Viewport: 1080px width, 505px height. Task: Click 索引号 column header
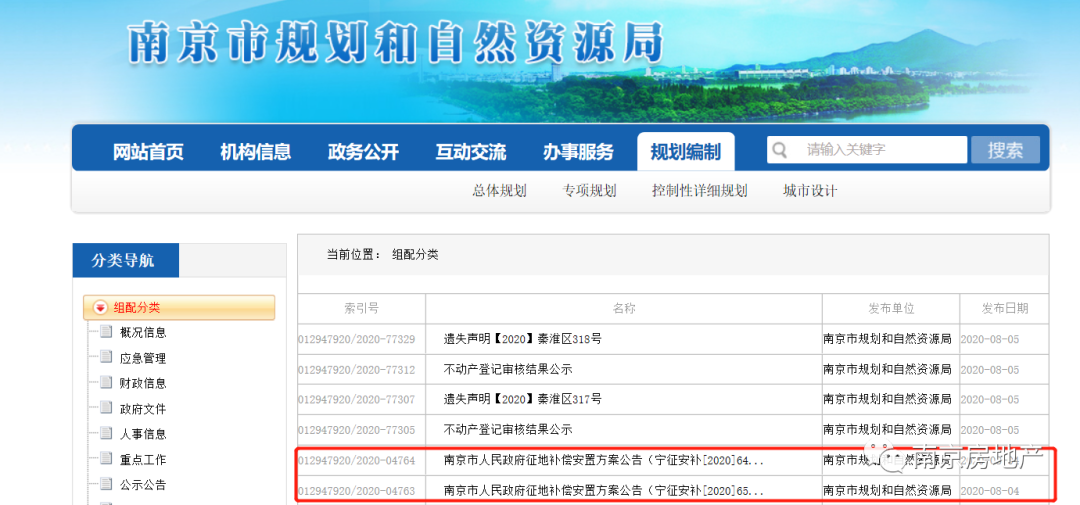[x=361, y=309]
